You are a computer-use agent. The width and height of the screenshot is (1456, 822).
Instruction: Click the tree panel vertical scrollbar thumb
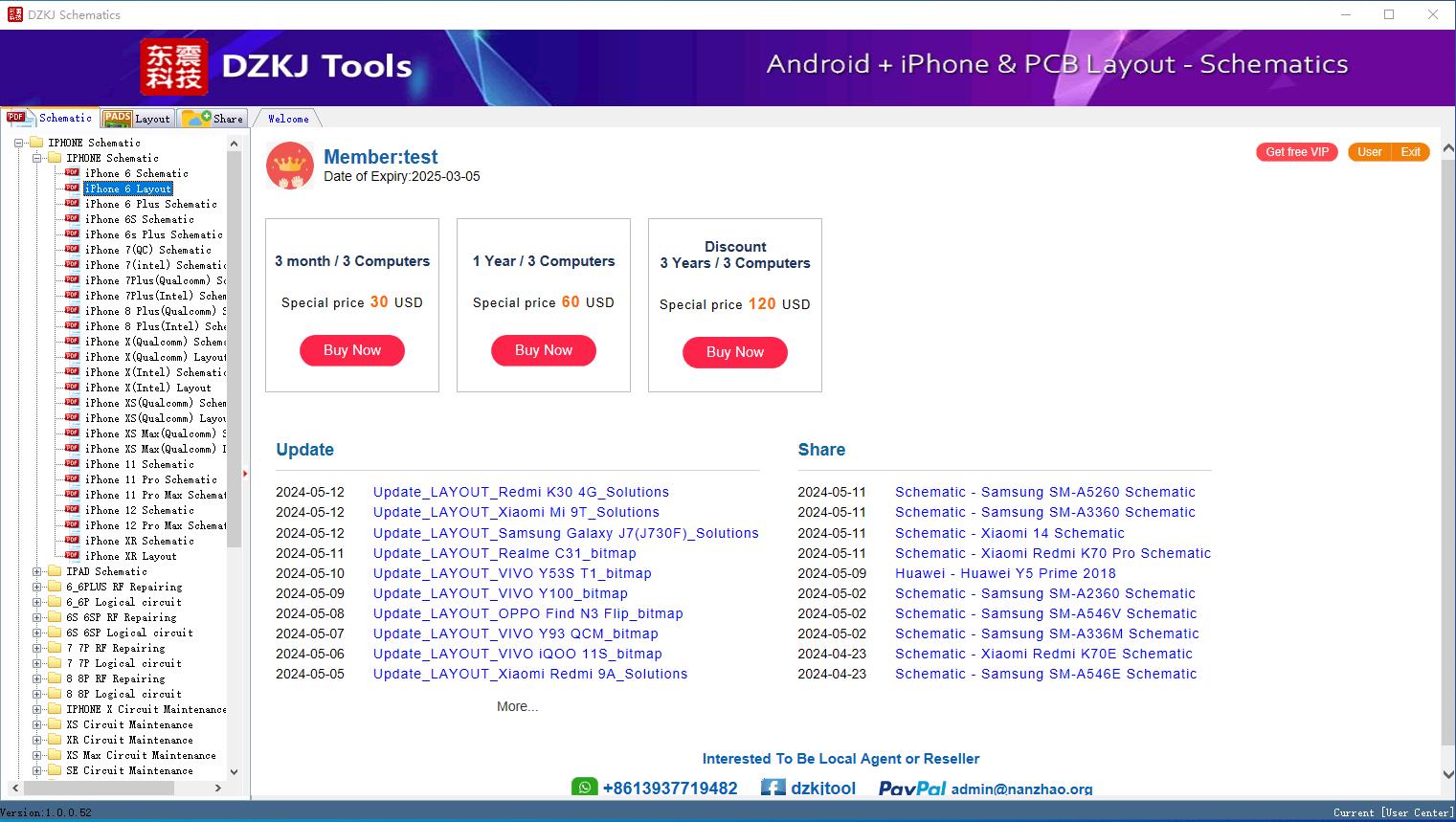pyautogui.click(x=234, y=349)
